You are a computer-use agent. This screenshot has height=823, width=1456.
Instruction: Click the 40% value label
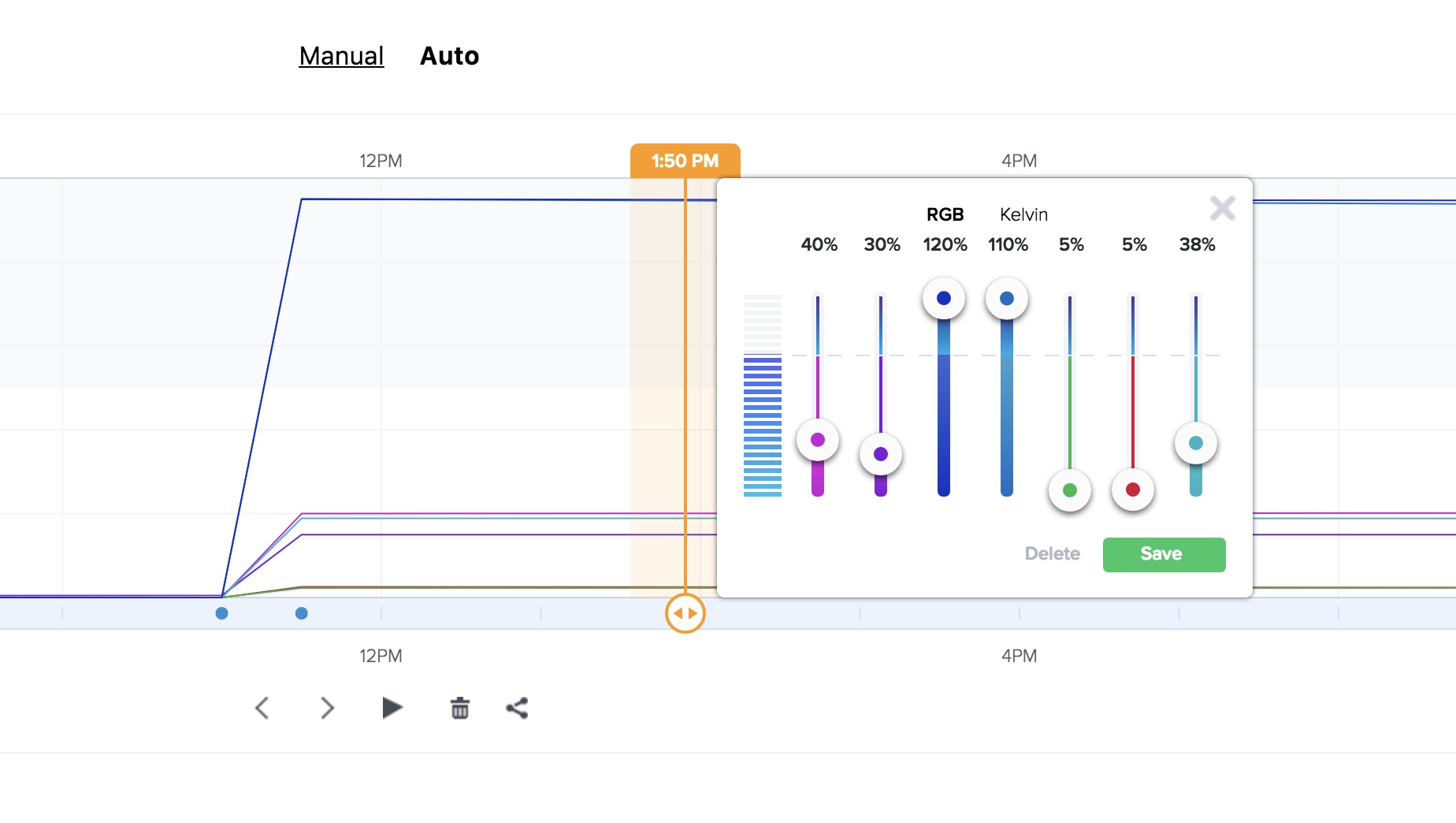[x=819, y=245]
